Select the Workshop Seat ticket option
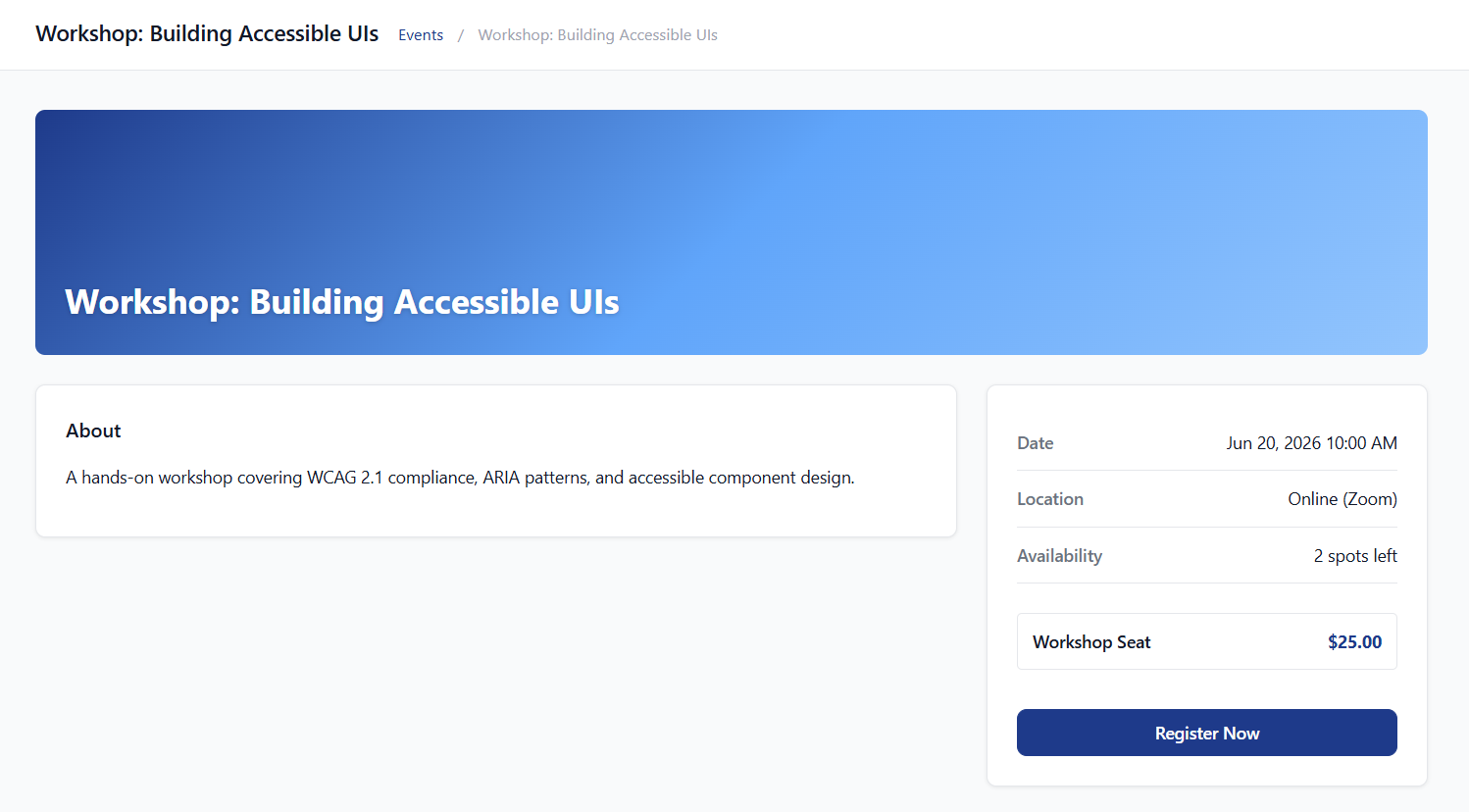This screenshot has width=1469, height=812. point(1206,641)
